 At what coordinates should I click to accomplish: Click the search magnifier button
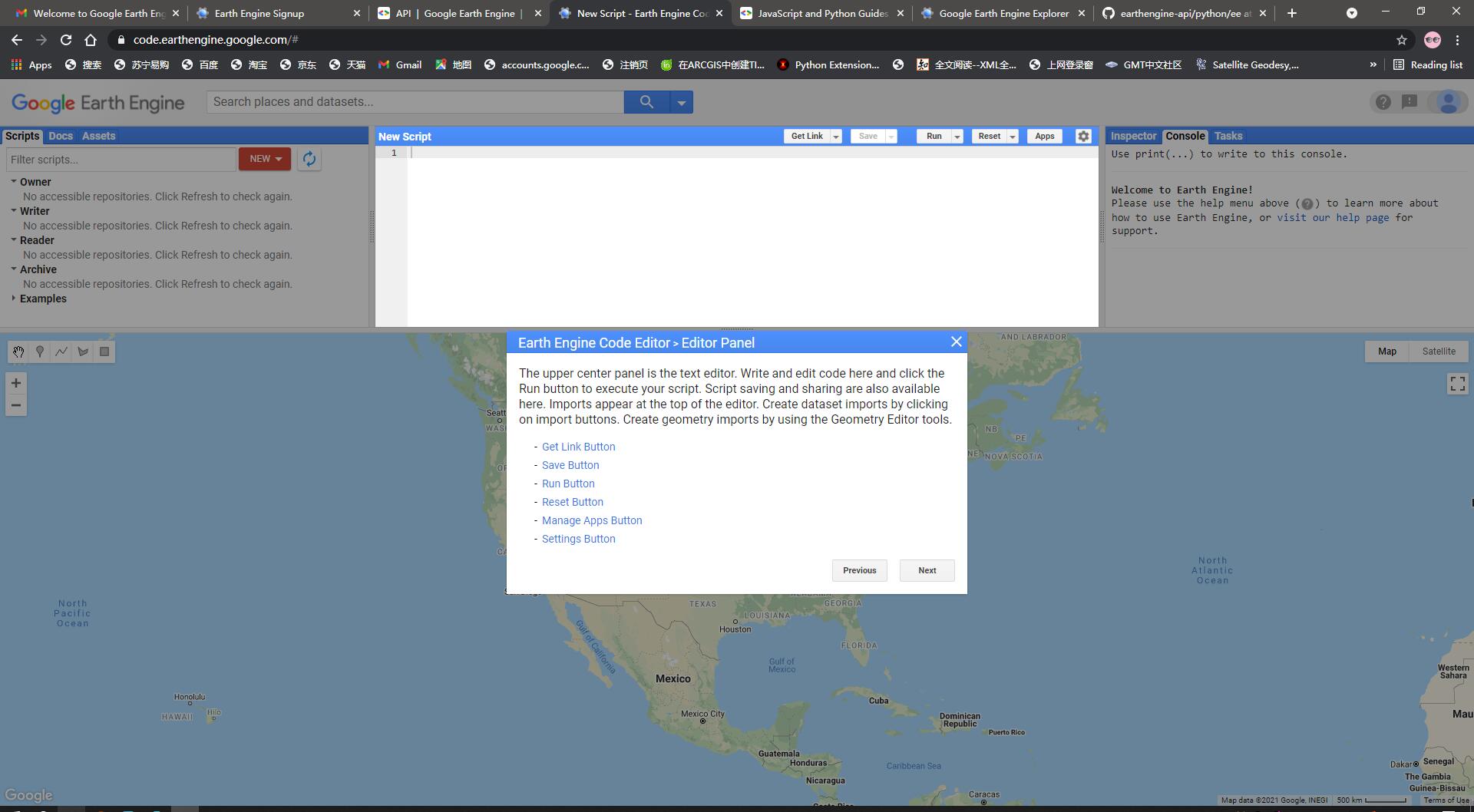646,102
